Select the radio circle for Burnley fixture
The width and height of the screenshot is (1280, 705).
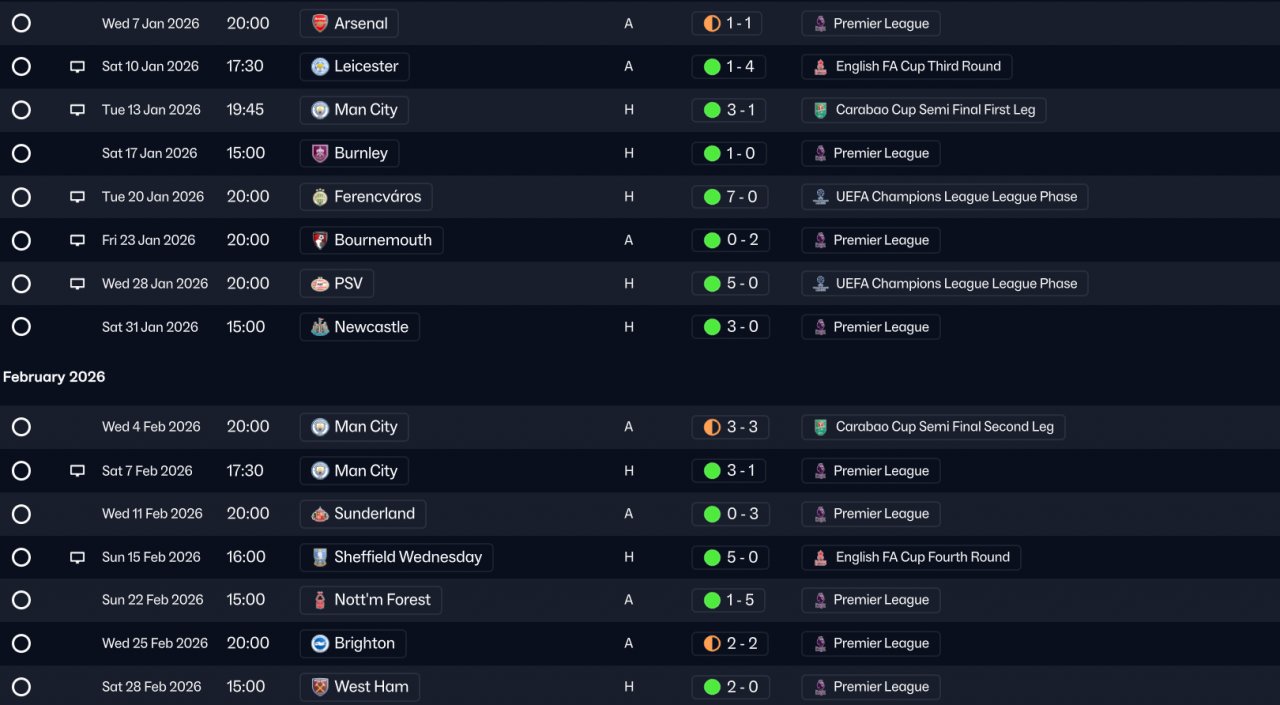click(21, 153)
